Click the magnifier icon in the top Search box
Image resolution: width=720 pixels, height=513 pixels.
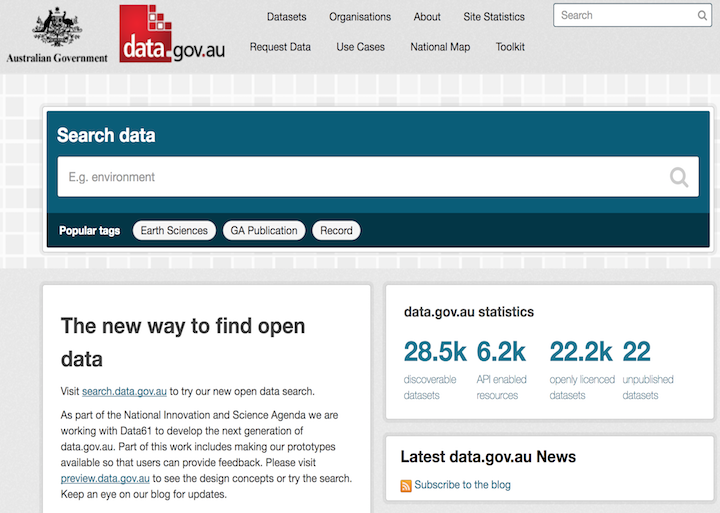coord(702,15)
